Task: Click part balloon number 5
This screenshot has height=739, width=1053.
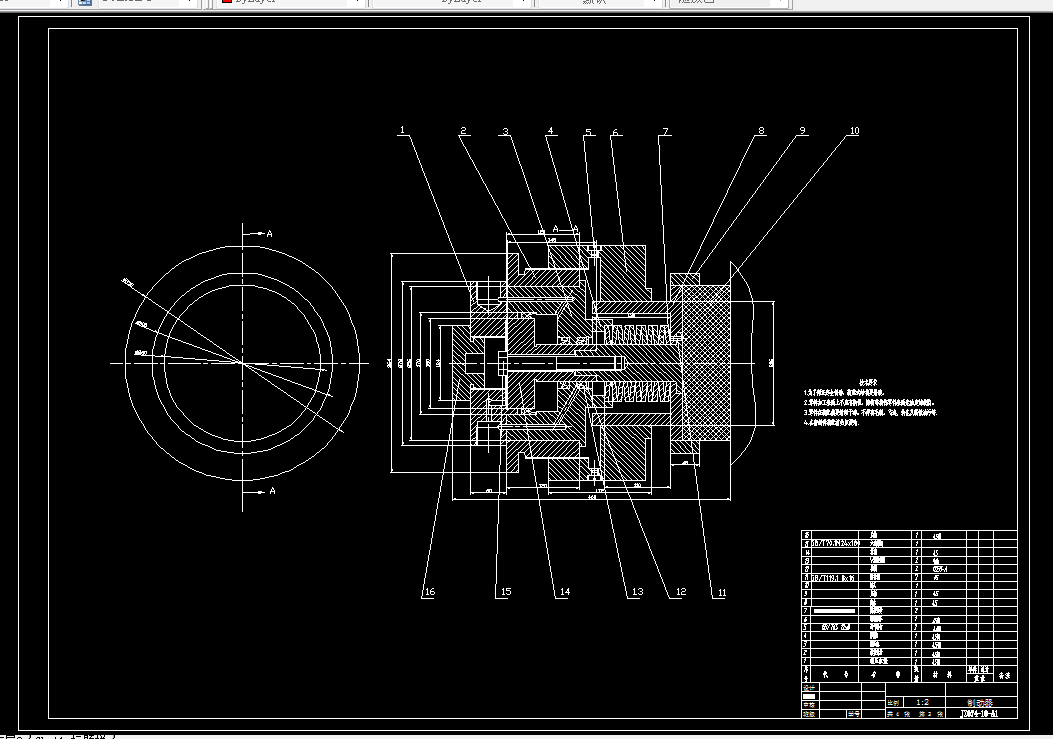Action: tap(588, 132)
